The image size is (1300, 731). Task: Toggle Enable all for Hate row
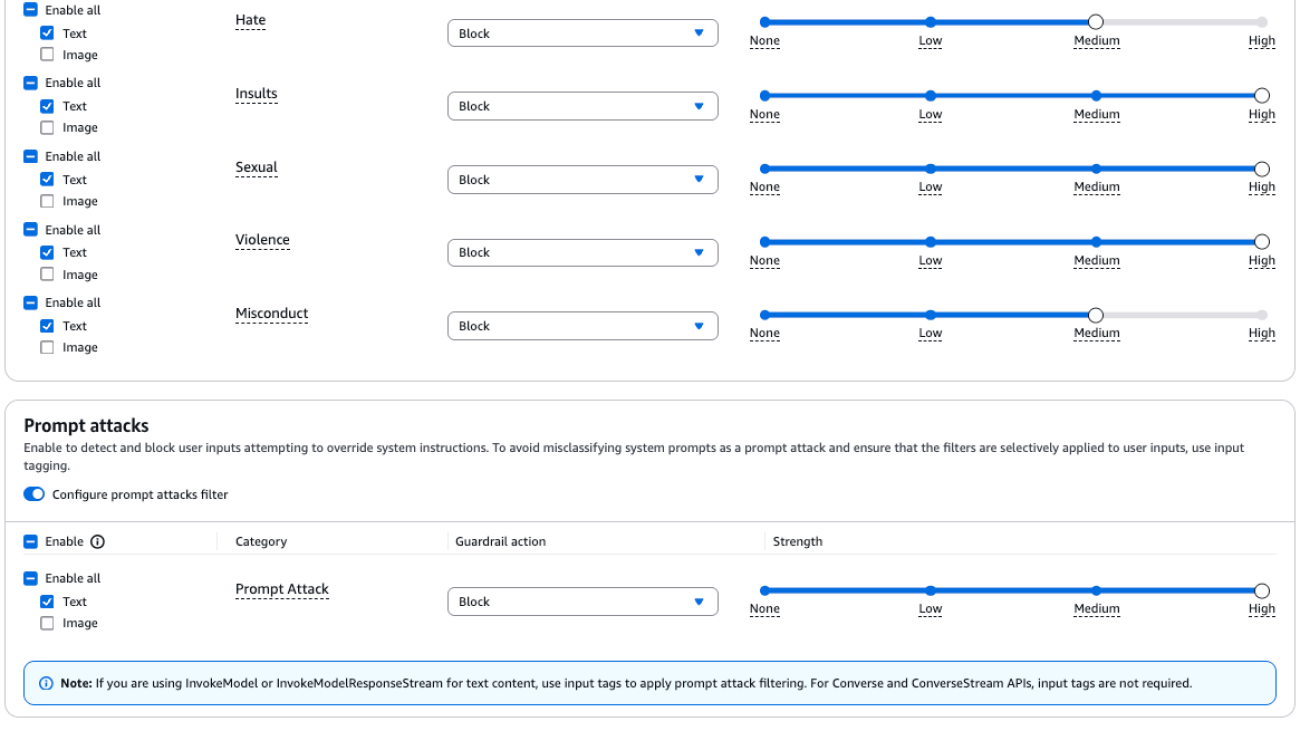(30, 10)
